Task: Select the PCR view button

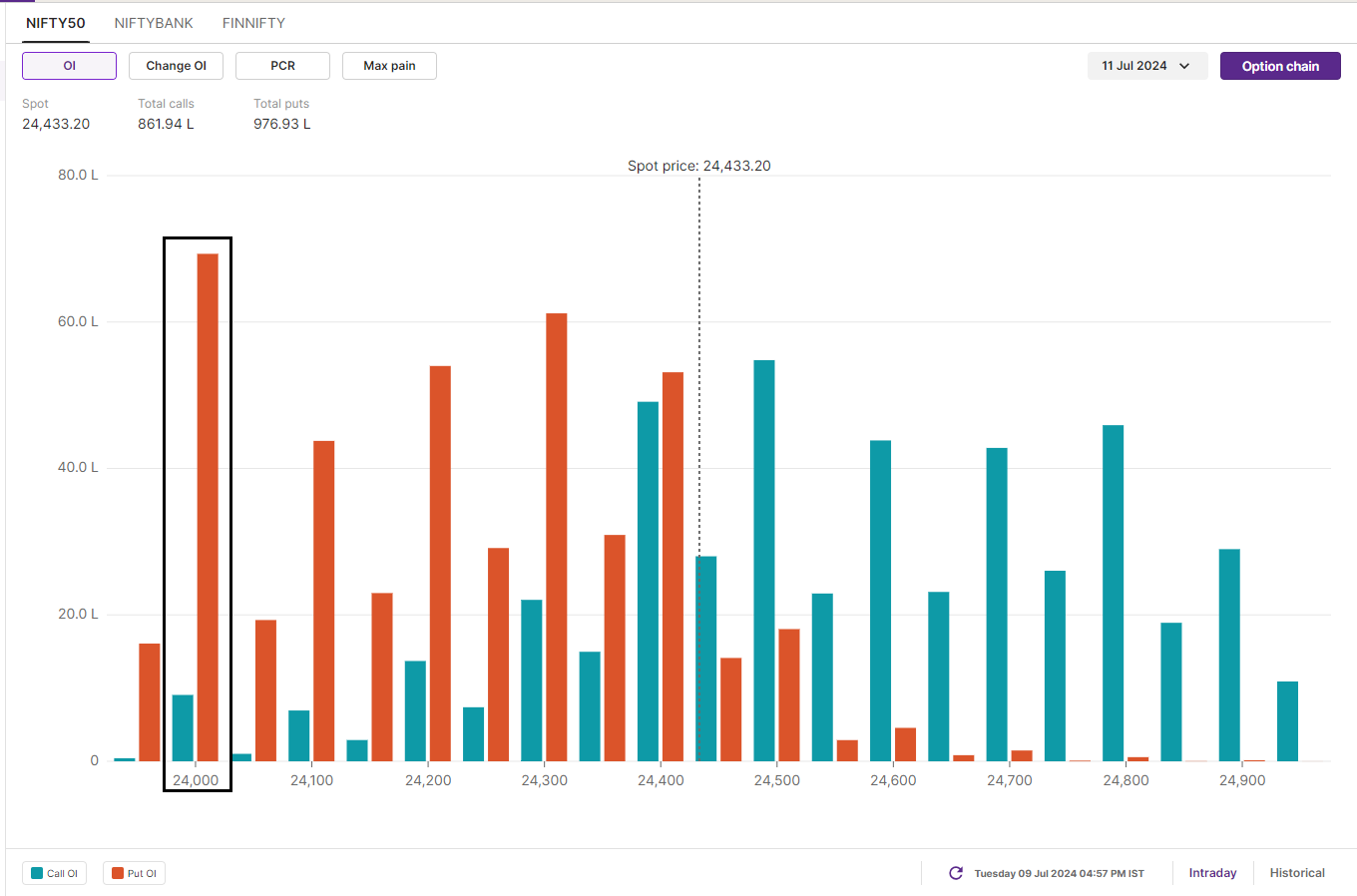Action: (x=282, y=66)
